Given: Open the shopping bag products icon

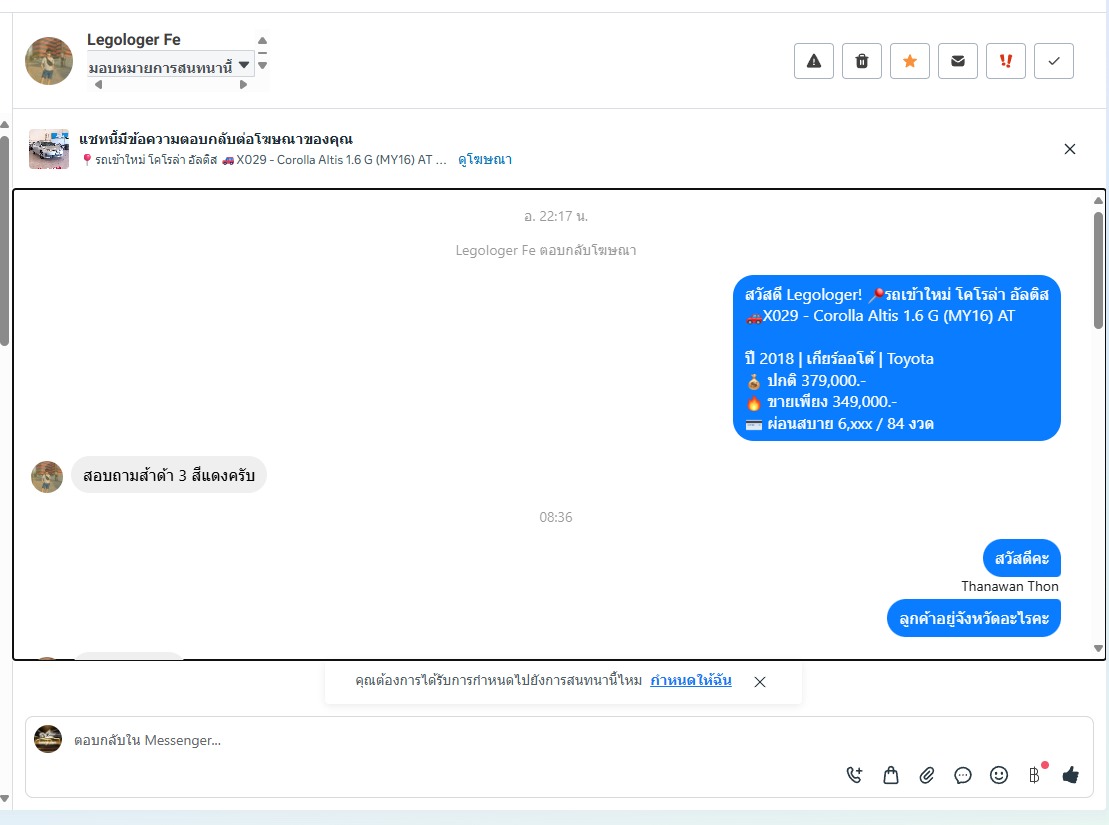Looking at the screenshot, I should tap(890, 775).
